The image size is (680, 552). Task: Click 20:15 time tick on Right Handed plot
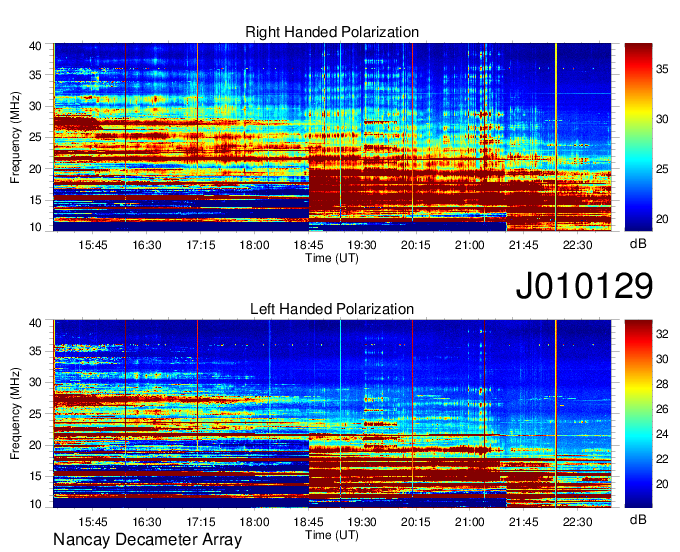[416, 245]
